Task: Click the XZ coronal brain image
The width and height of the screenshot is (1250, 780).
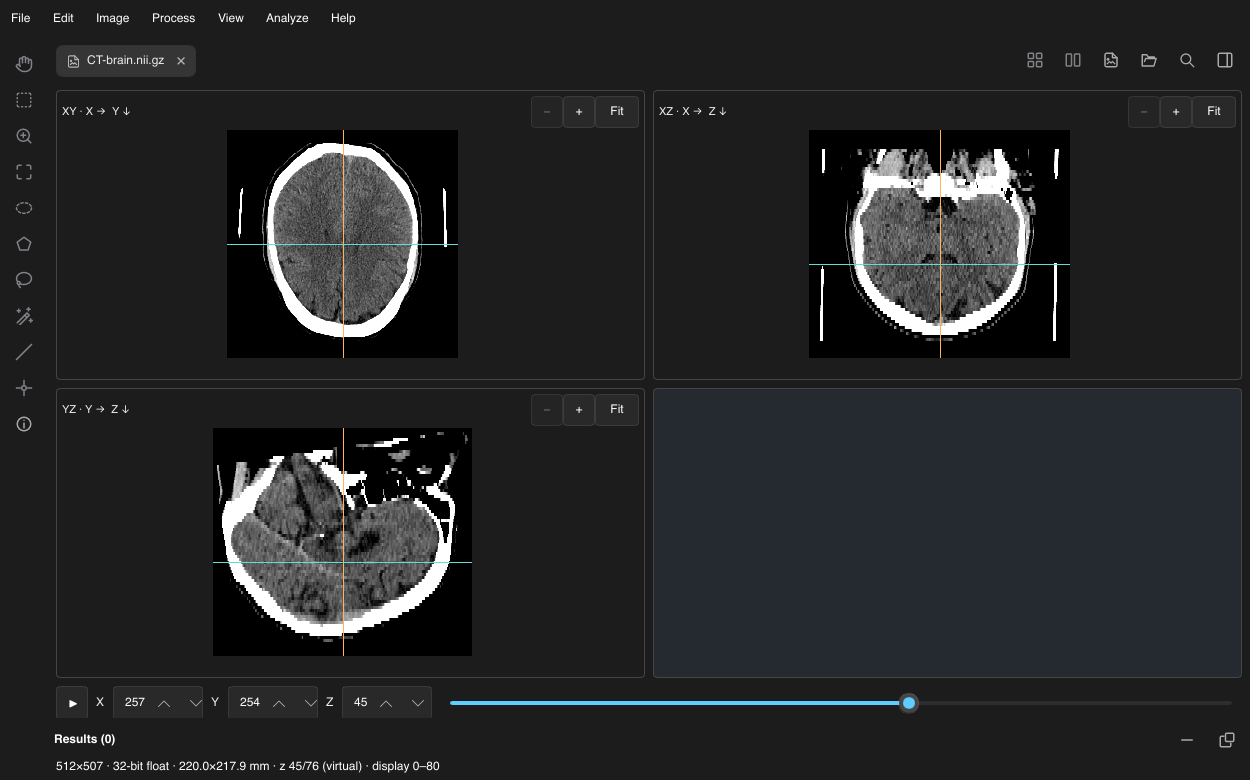Action: [939, 244]
